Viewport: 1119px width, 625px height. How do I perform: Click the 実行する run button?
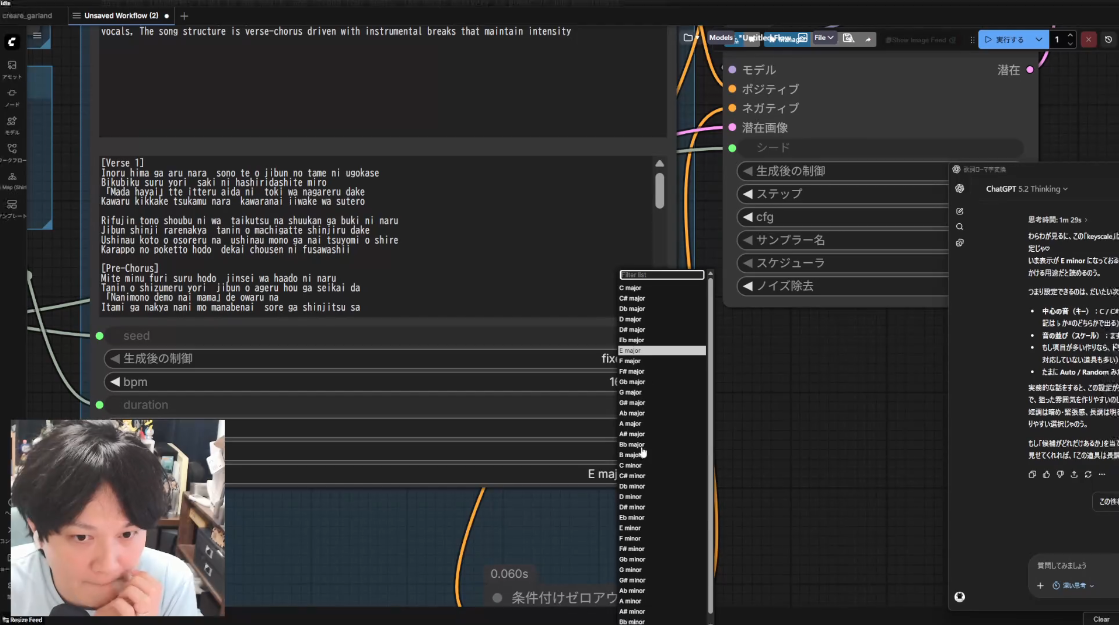[1004, 39]
